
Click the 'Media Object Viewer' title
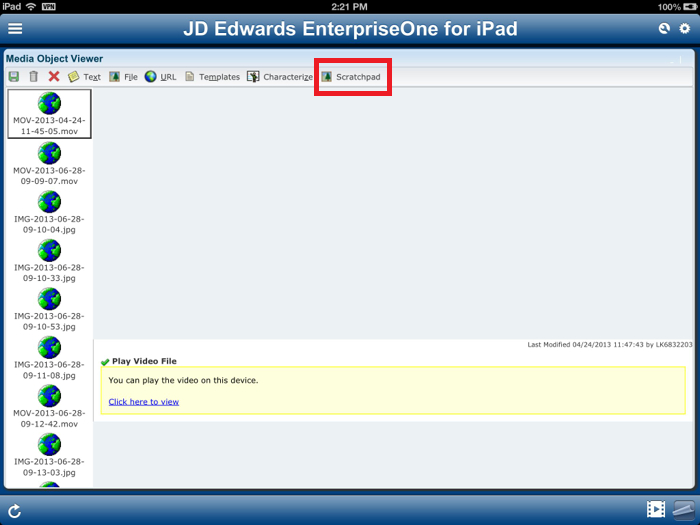click(x=54, y=58)
